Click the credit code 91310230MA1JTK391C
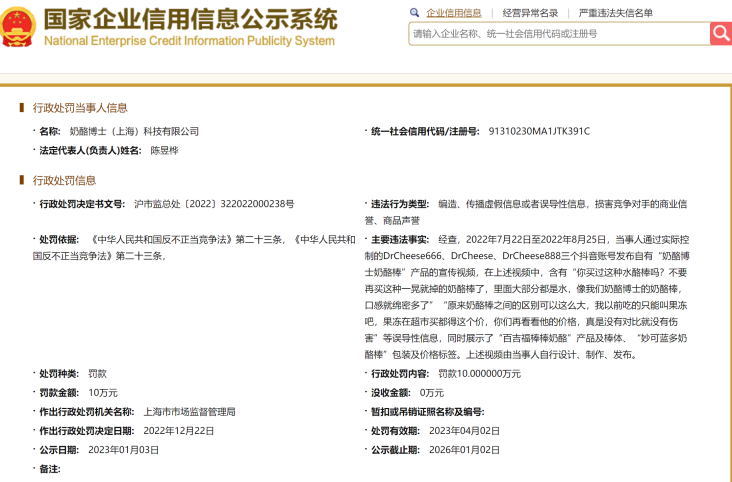Screen dimensions: 732x482 pyautogui.click(x=539, y=131)
